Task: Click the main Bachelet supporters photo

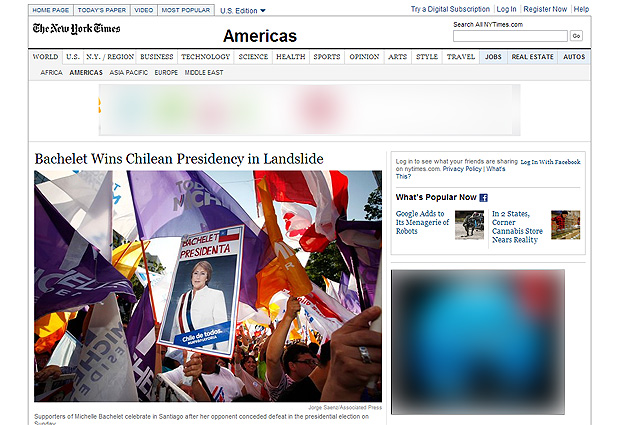Action: [x=208, y=286]
